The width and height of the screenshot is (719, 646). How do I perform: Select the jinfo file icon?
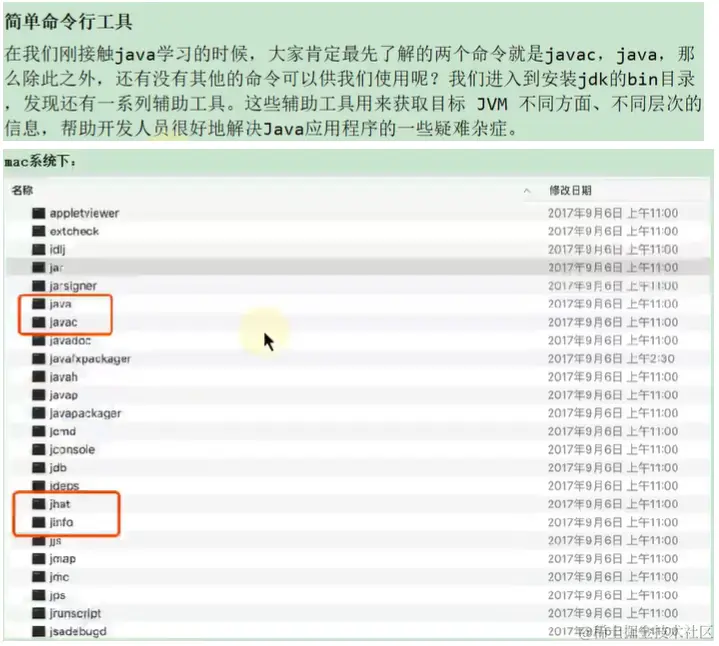[x=39, y=522]
